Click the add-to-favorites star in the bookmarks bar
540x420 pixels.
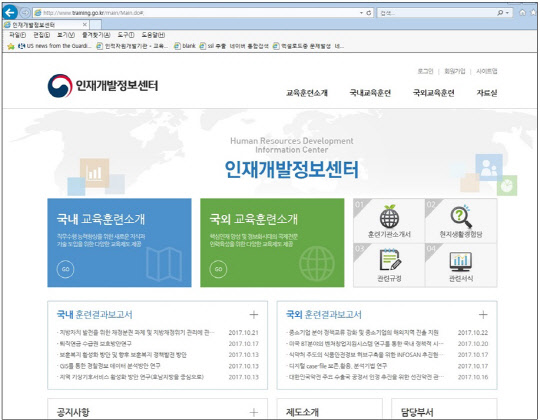(11, 46)
